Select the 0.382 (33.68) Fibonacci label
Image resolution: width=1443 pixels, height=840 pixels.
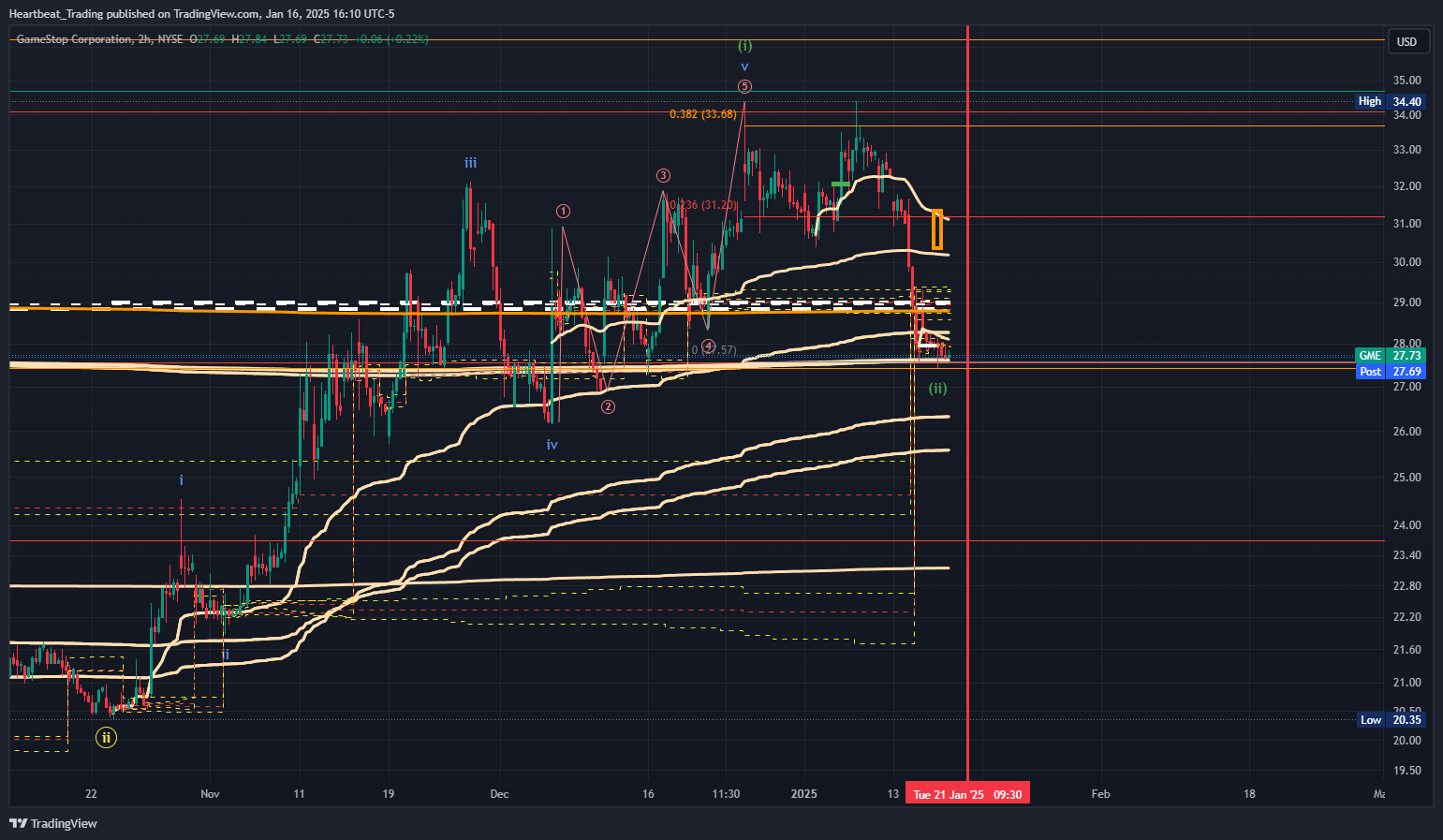tap(703, 114)
